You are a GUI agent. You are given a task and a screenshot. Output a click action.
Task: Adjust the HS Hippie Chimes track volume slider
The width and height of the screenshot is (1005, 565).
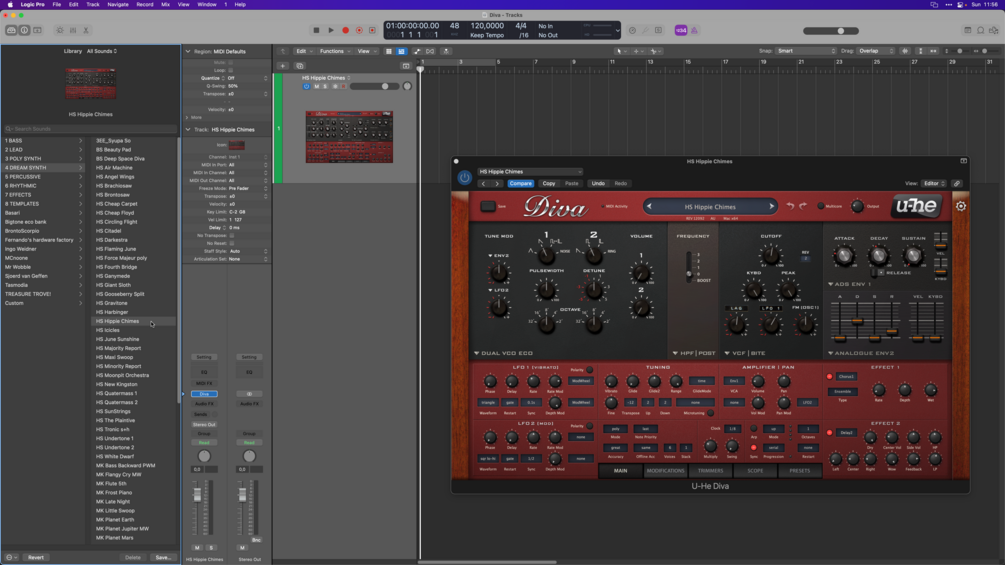[x=374, y=86]
